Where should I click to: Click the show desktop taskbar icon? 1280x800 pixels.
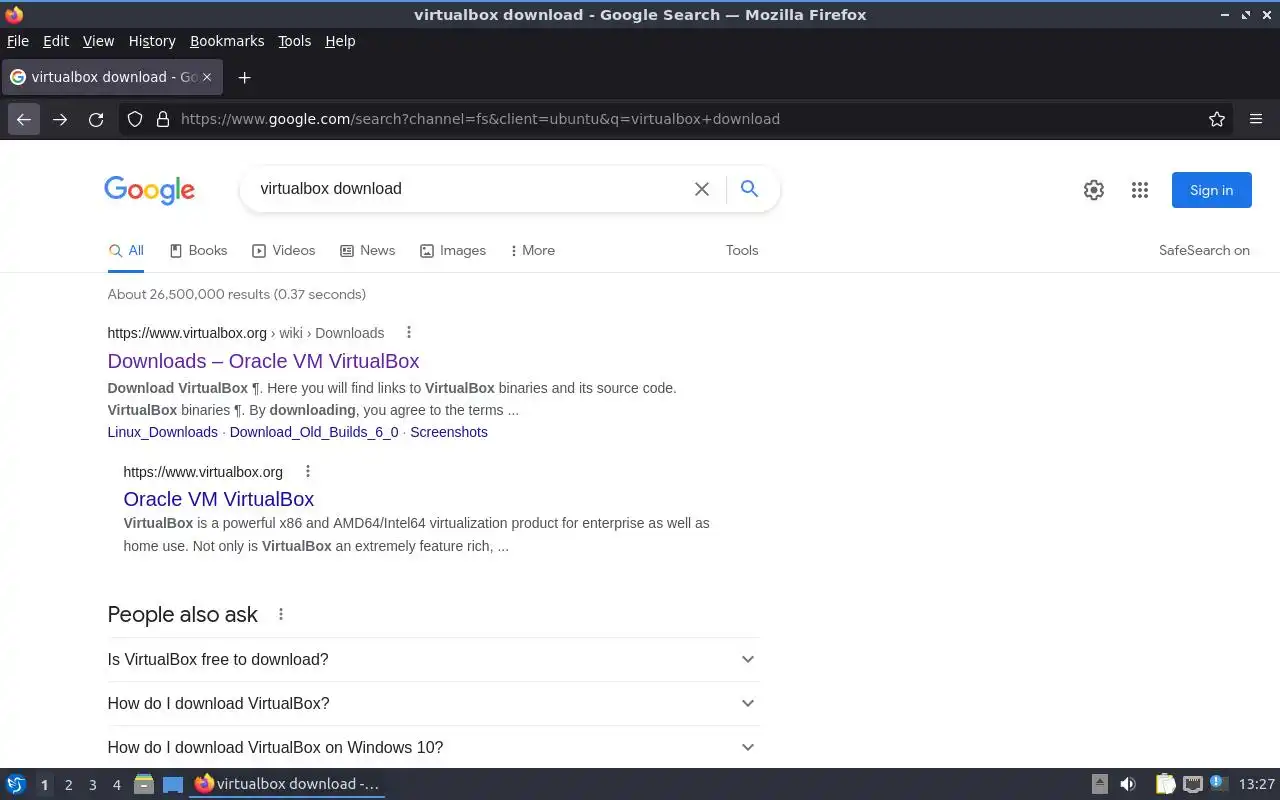click(173, 784)
